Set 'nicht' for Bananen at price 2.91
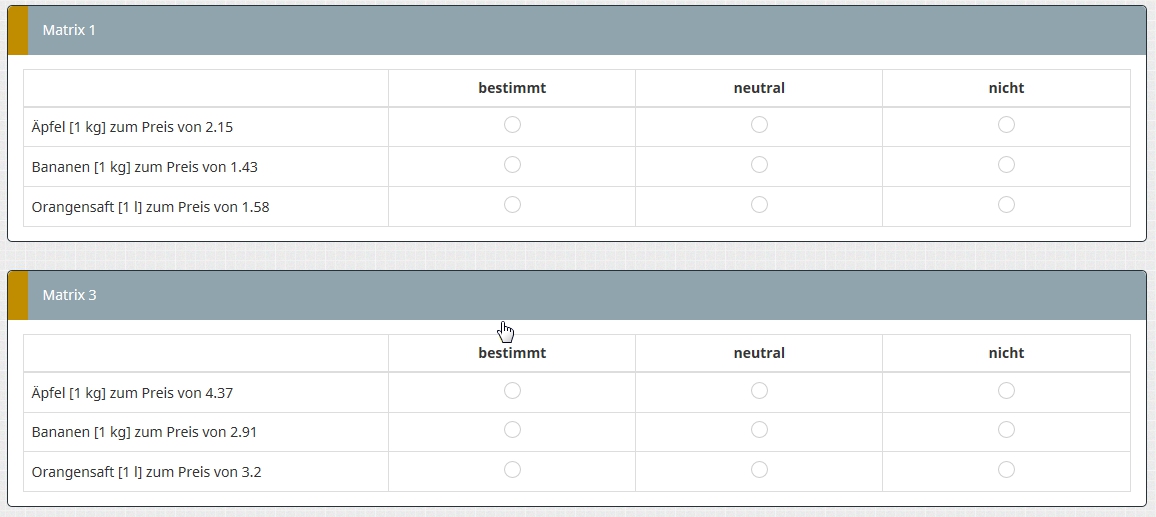This screenshot has width=1156, height=517. tap(1006, 430)
